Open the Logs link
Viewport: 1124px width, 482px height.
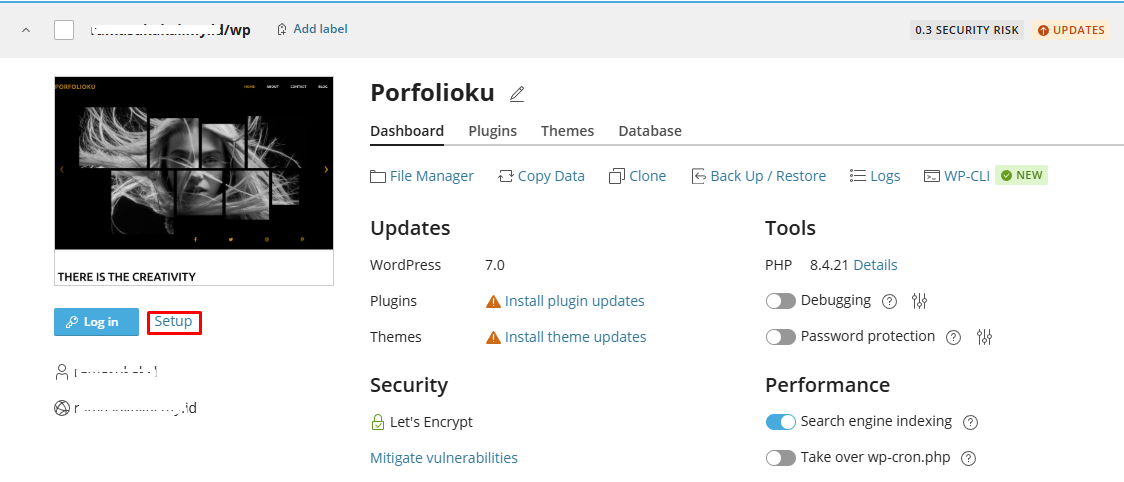point(885,176)
